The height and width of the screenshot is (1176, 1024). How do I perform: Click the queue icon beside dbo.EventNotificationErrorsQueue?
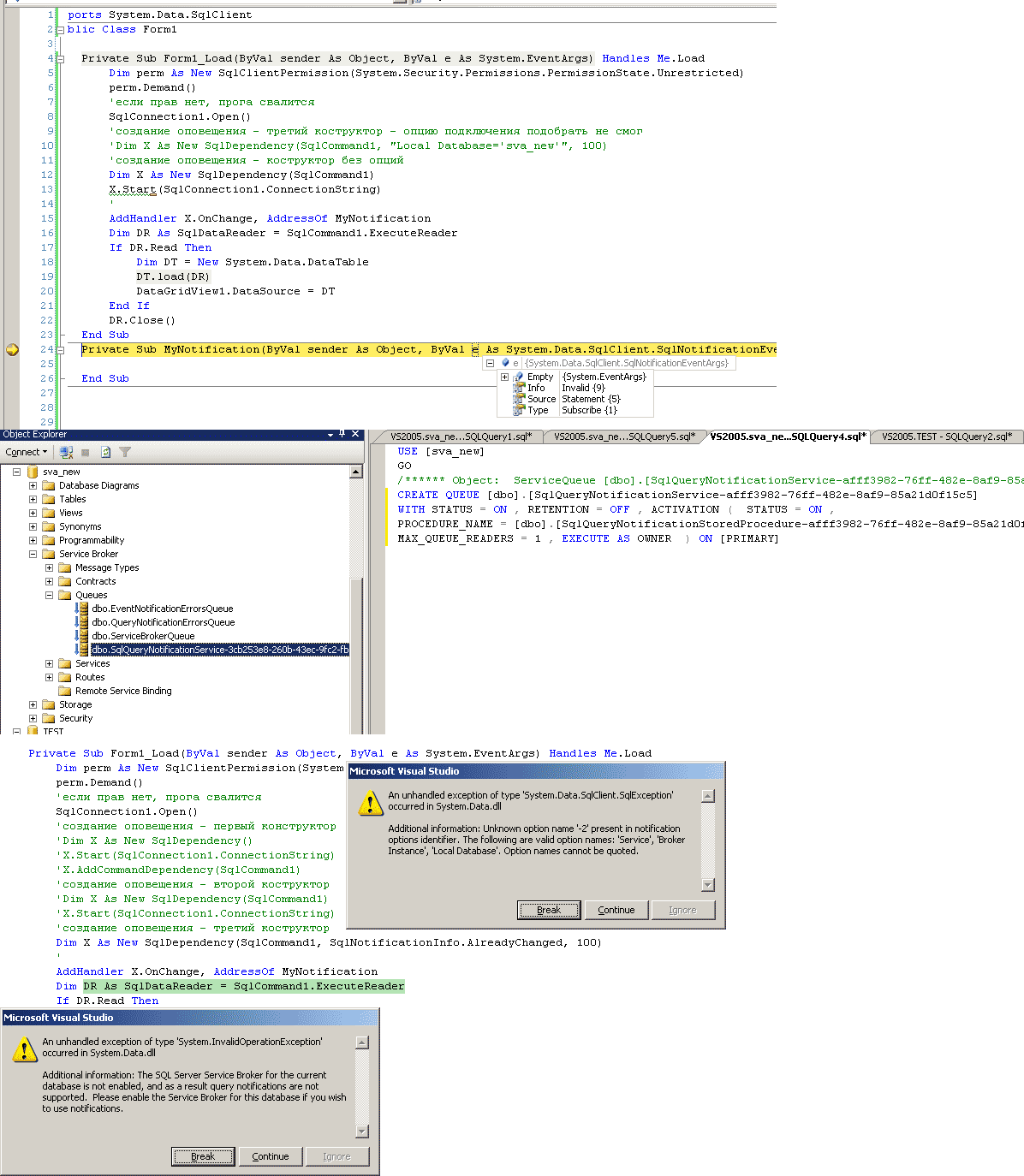click(x=81, y=609)
